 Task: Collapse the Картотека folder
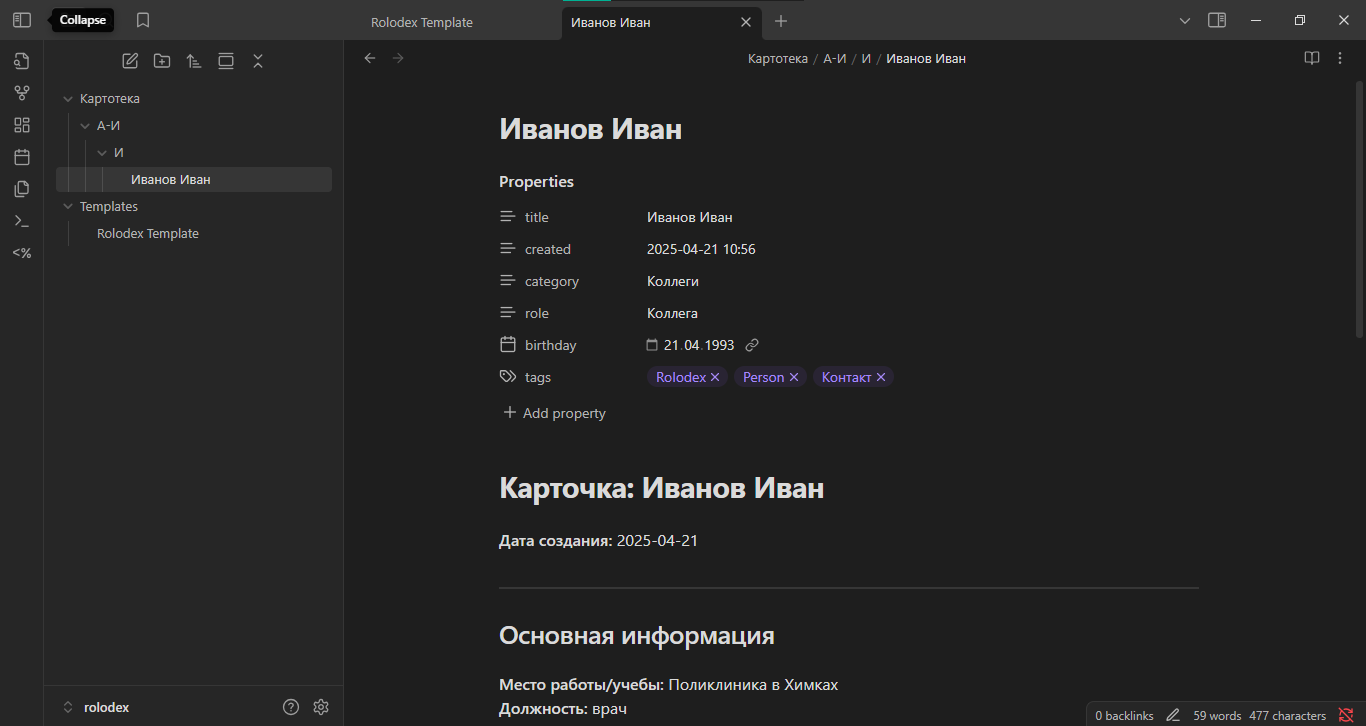click(68, 99)
